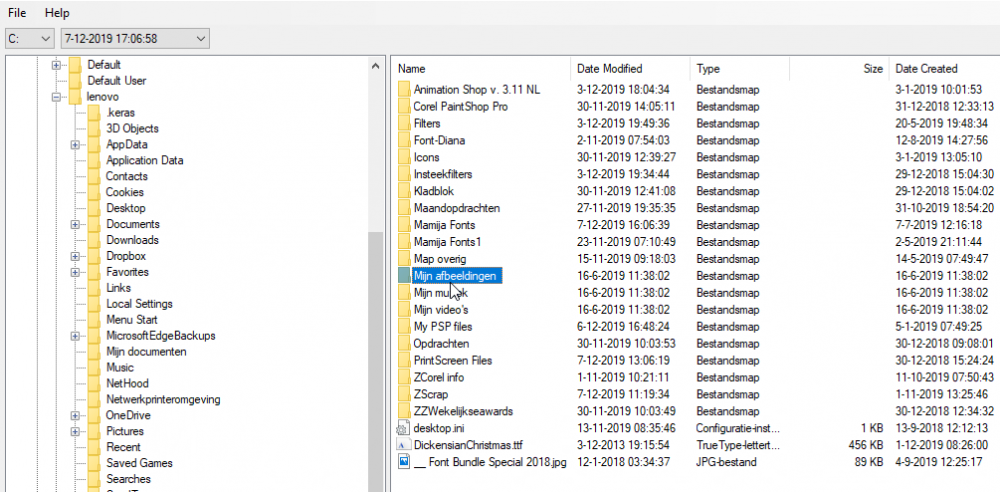Image resolution: width=1000 pixels, height=492 pixels.
Task: Click the Opdrachten folder icon
Action: (x=404, y=343)
